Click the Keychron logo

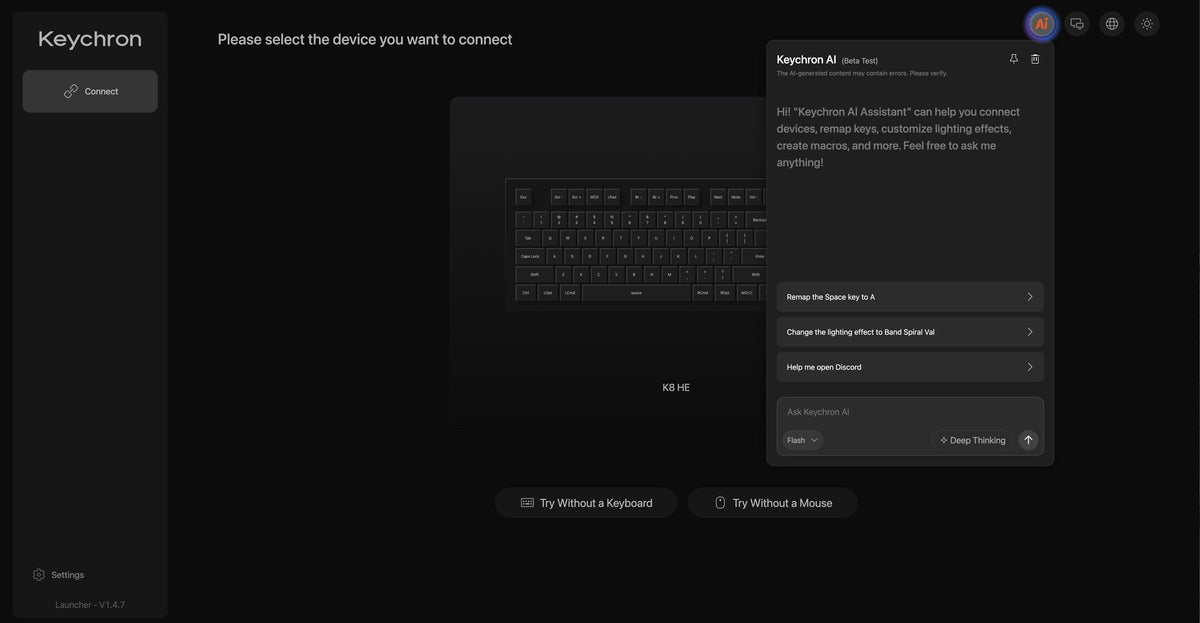[x=90, y=40]
